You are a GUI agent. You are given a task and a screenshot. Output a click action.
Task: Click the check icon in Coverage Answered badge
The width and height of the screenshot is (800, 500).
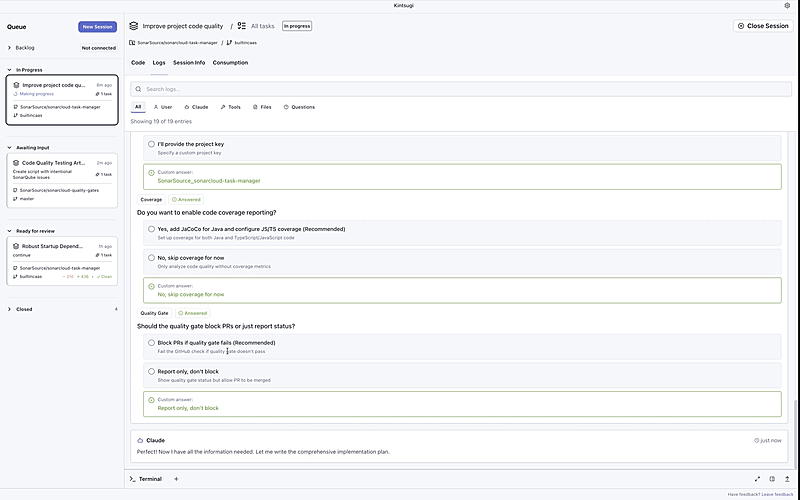pos(174,199)
